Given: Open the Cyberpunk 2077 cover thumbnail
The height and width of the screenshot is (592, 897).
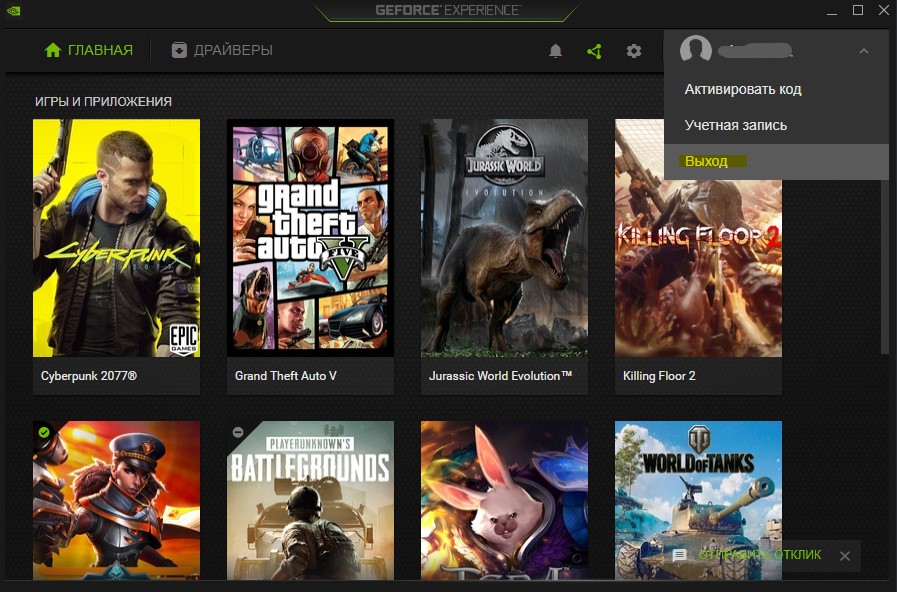Looking at the screenshot, I should [x=117, y=238].
